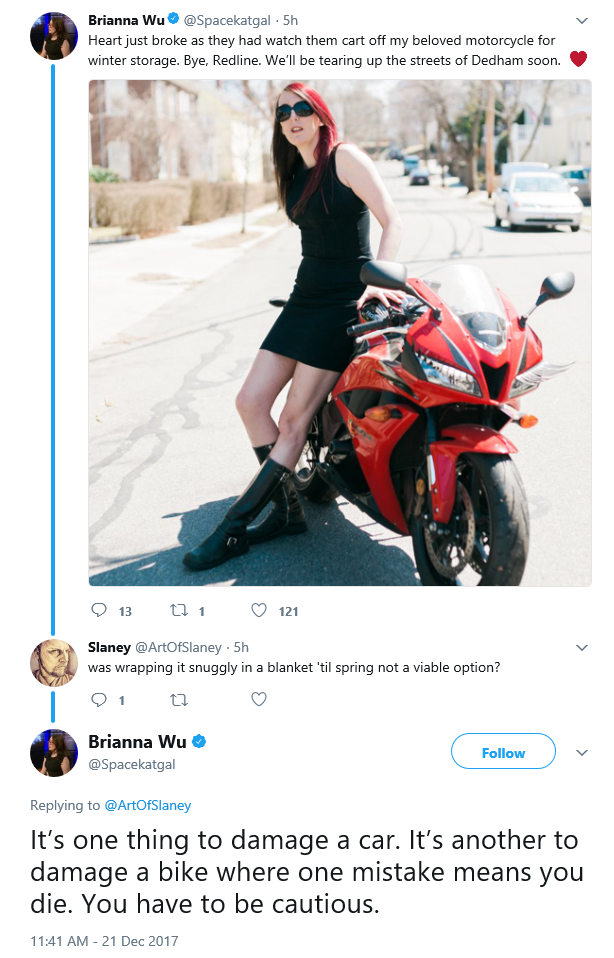This screenshot has width=614, height=958.
Task: Reply to Slaney's blanket comment
Action: tap(98, 700)
